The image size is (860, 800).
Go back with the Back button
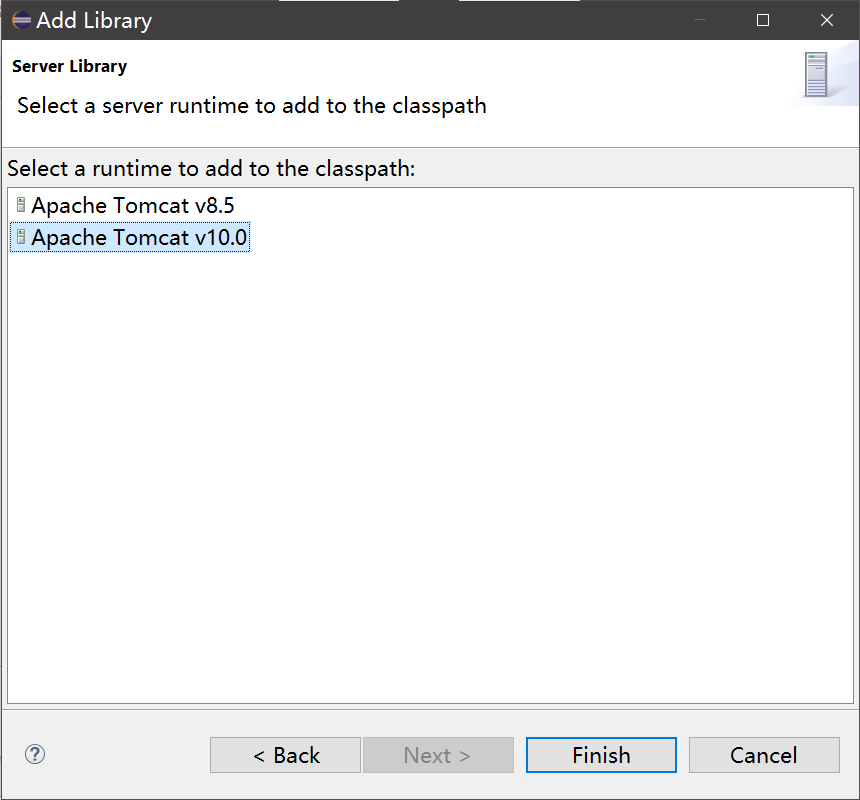285,755
